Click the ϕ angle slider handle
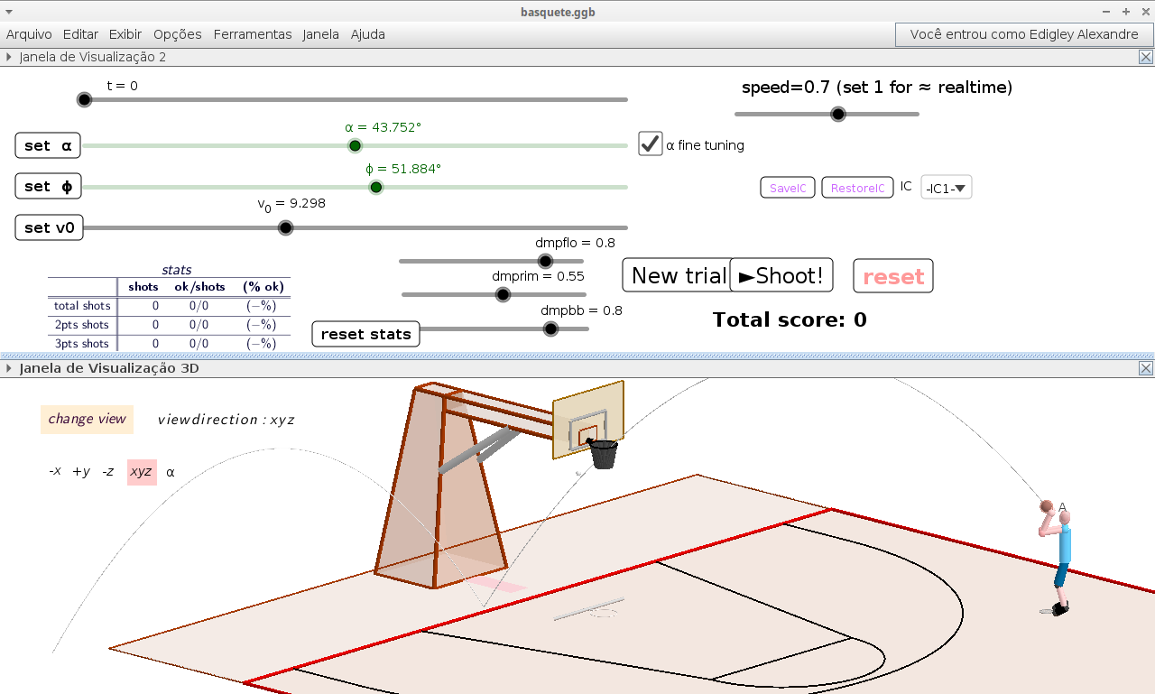 (x=376, y=187)
